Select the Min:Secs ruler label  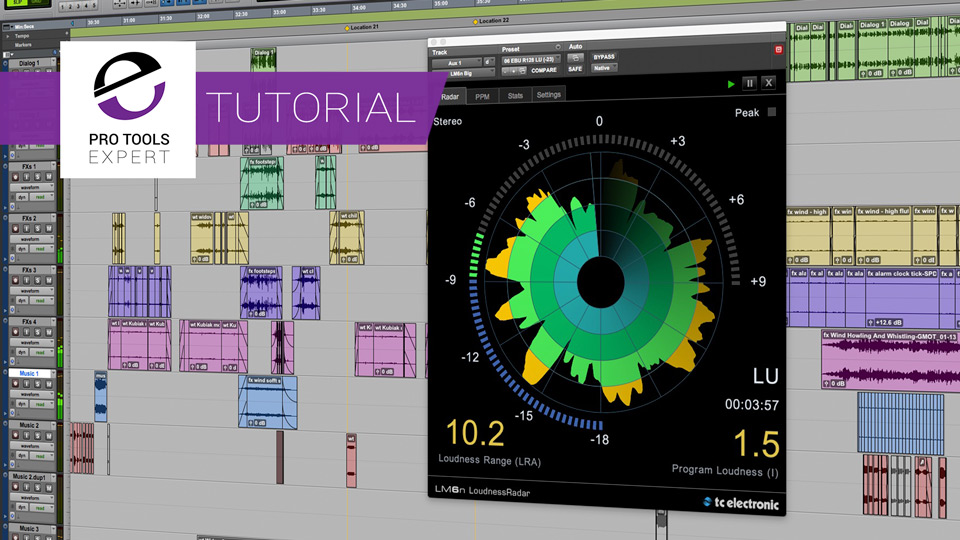tap(24, 27)
